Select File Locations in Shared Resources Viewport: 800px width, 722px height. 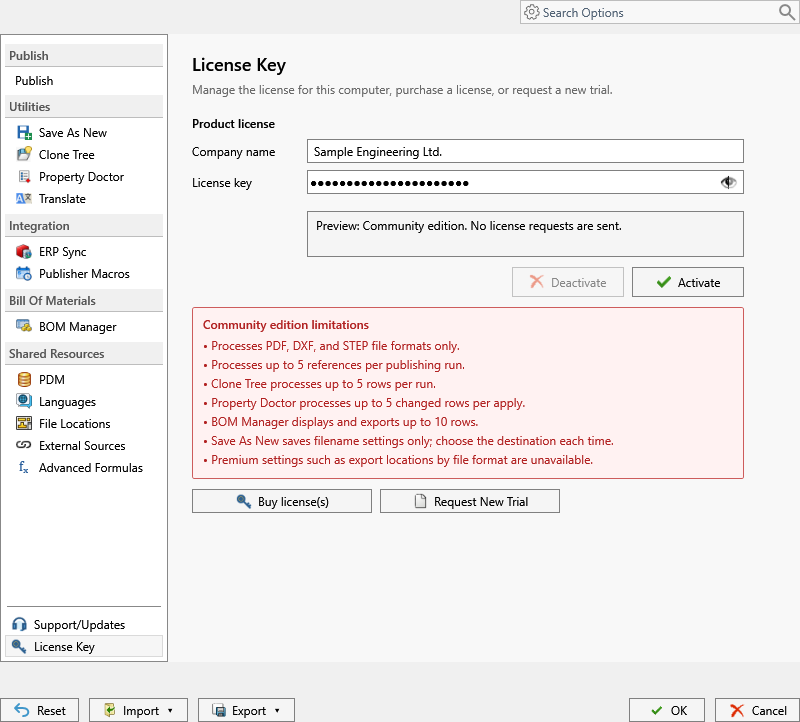84,424
